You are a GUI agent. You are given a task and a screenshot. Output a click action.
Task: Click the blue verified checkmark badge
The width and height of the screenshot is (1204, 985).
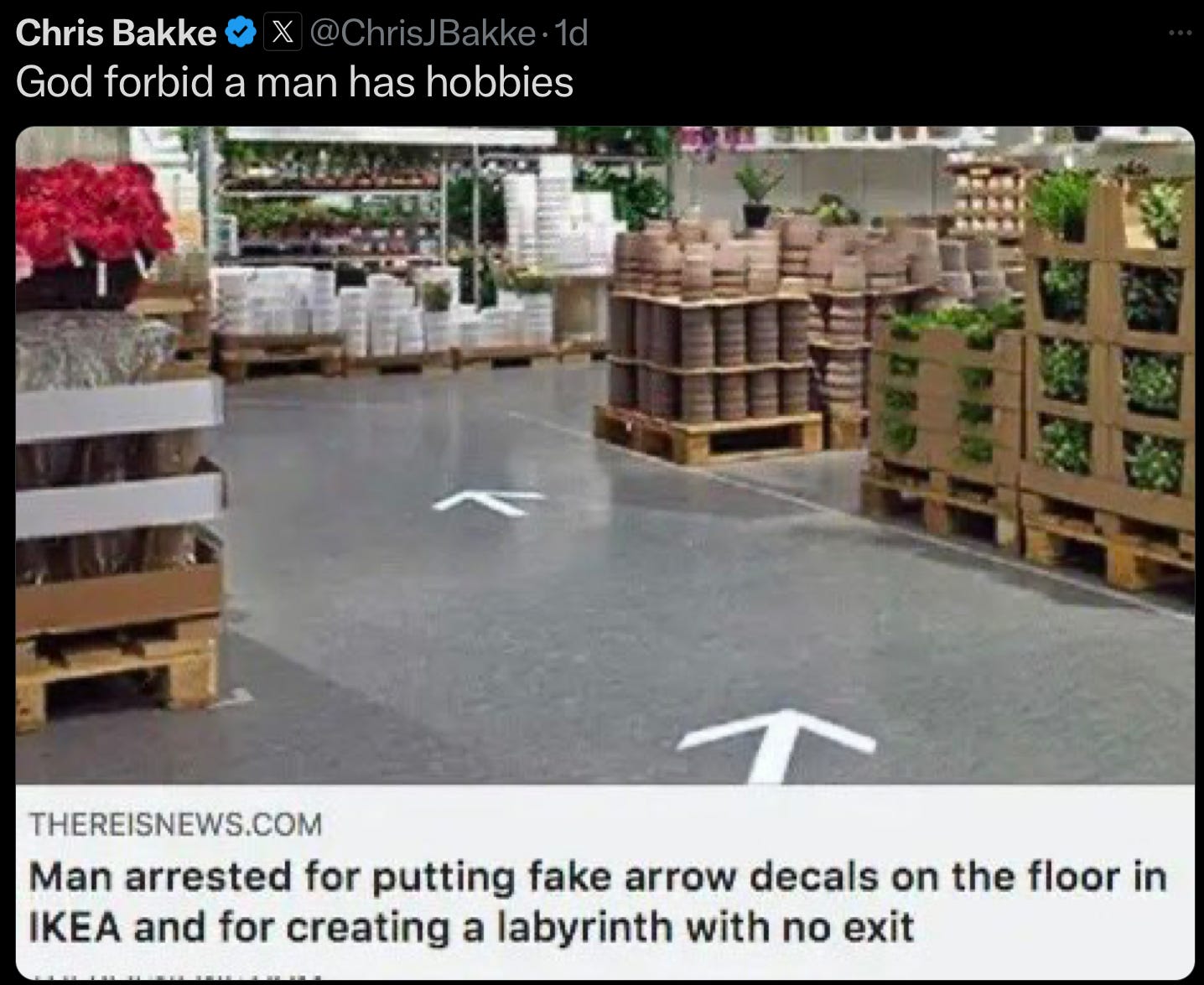[242, 34]
